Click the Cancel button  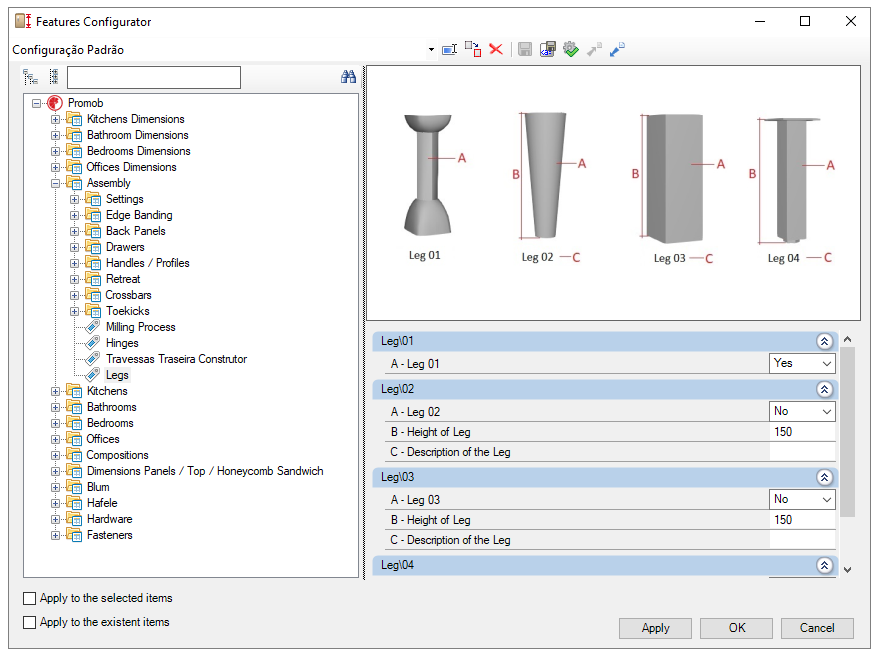point(817,628)
